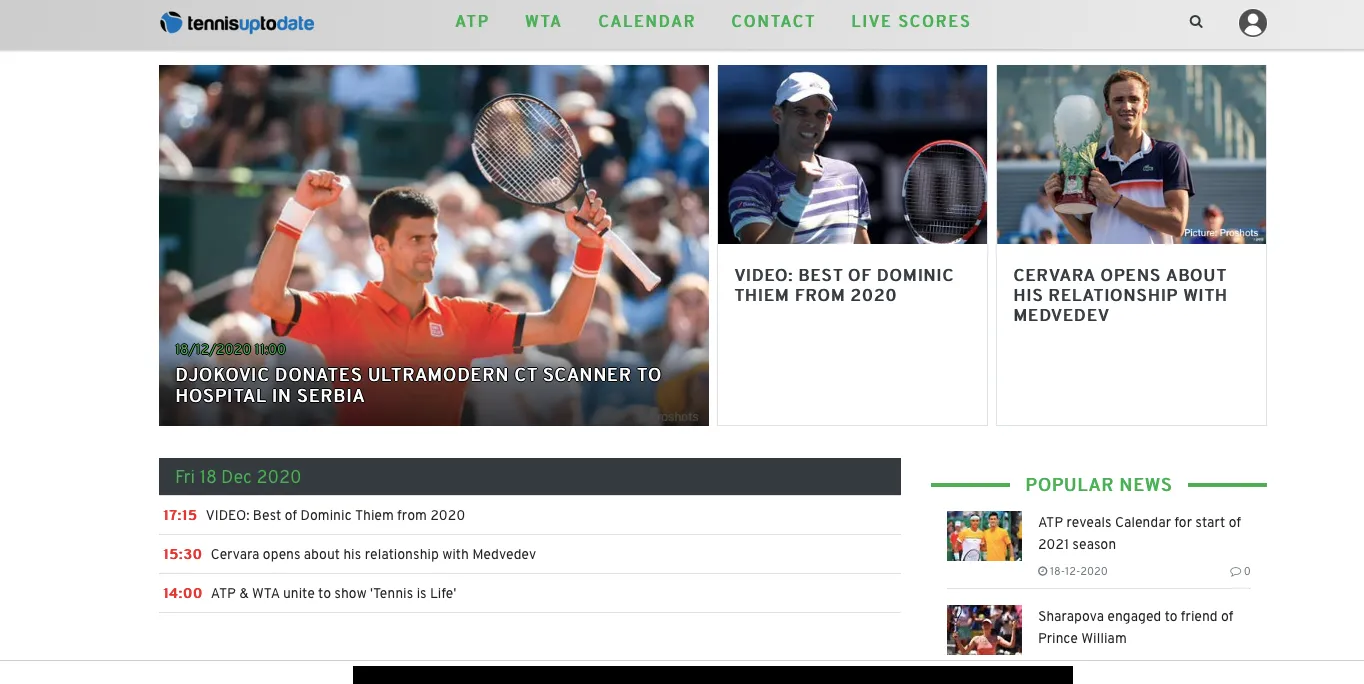Read the Cervara and Medvedev relationship story

tap(1120, 295)
